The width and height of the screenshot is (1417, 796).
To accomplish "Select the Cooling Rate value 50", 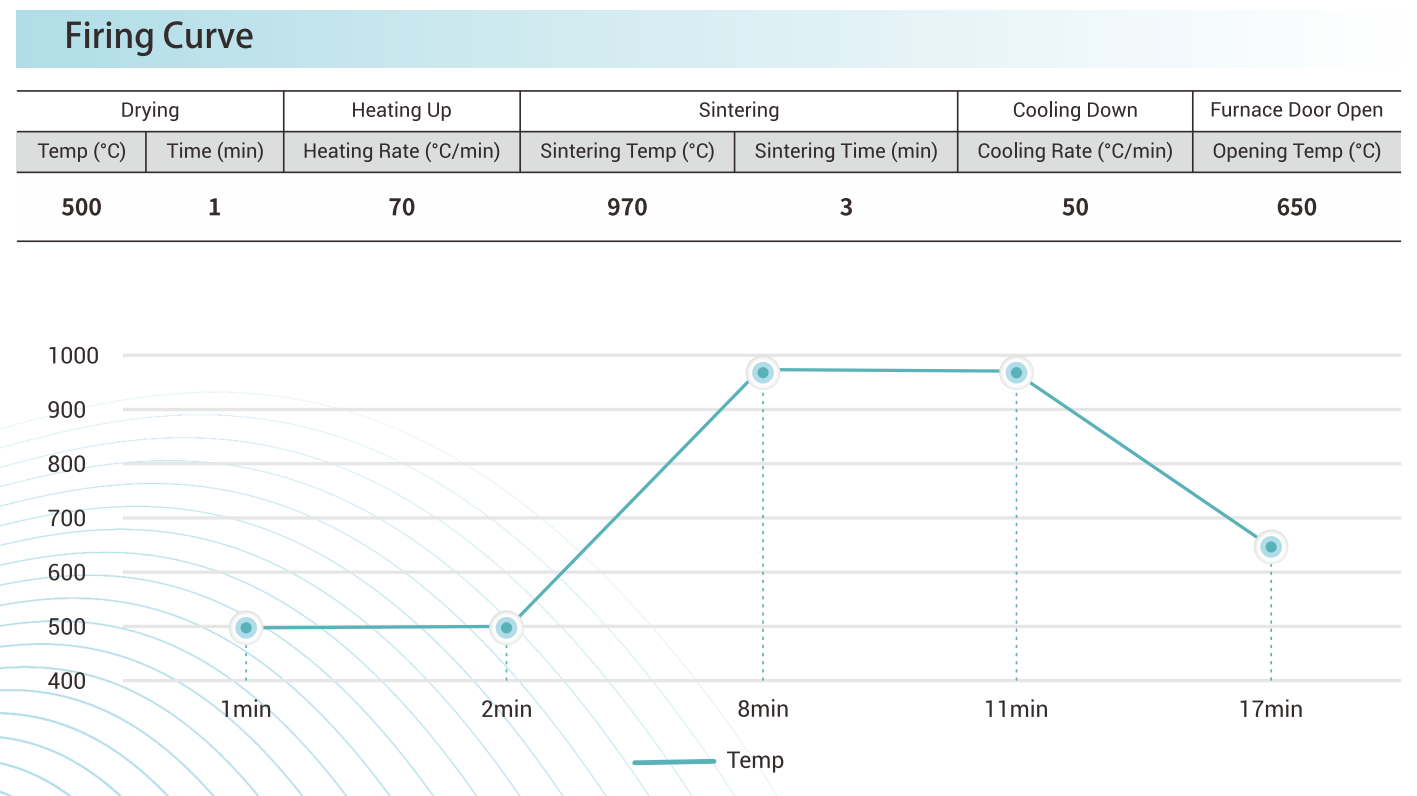I will [1075, 208].
